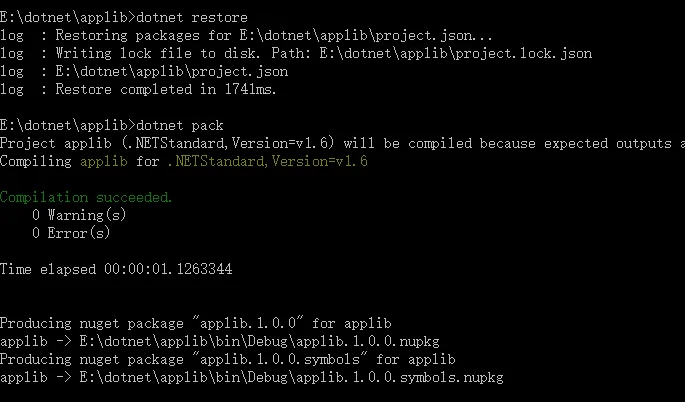685x402 pixels.
Task: Click the "Writing lock file to disk" text
Action: (130, 53)
